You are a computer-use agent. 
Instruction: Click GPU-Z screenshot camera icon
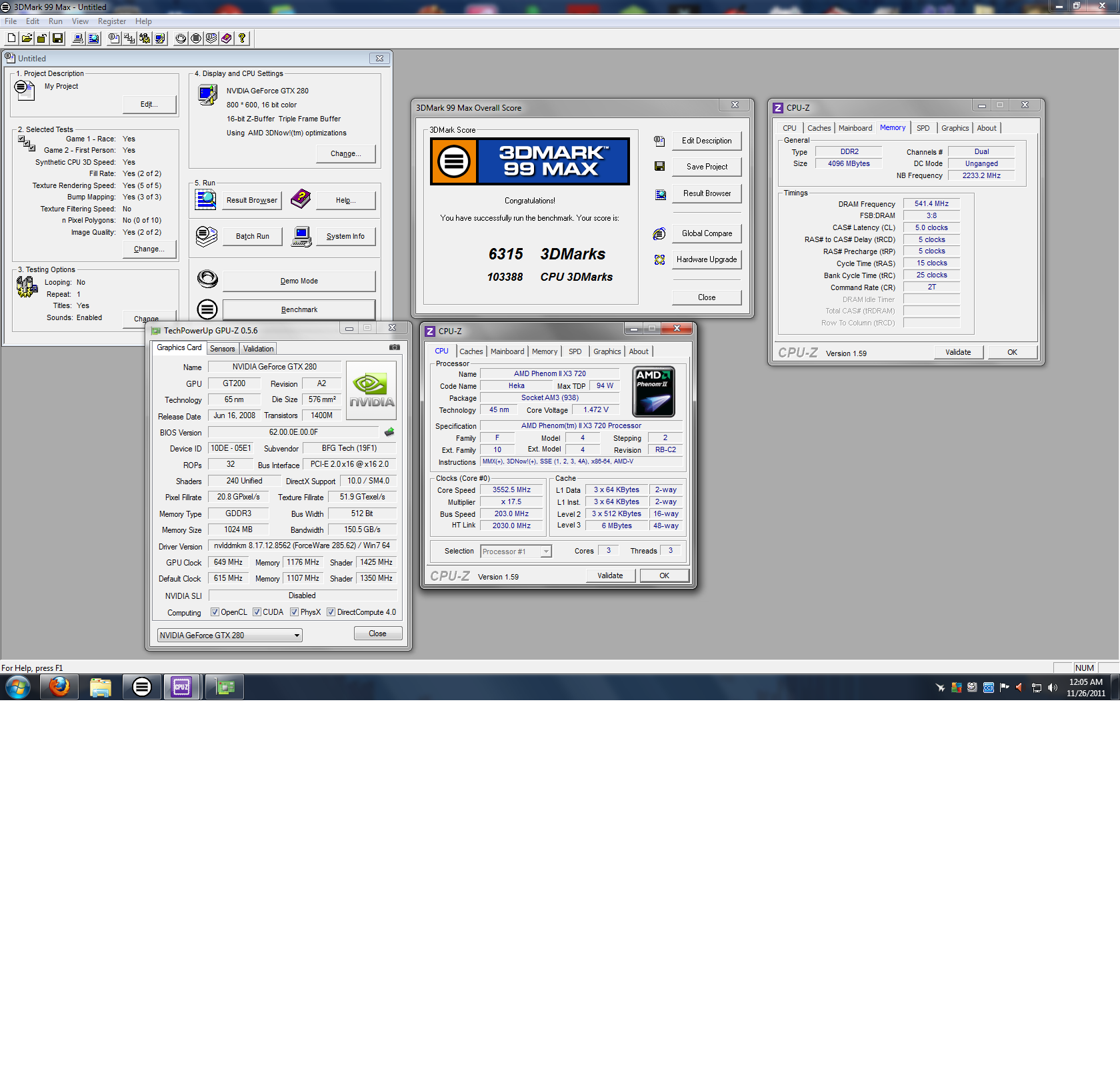click(x=395, y=347)
